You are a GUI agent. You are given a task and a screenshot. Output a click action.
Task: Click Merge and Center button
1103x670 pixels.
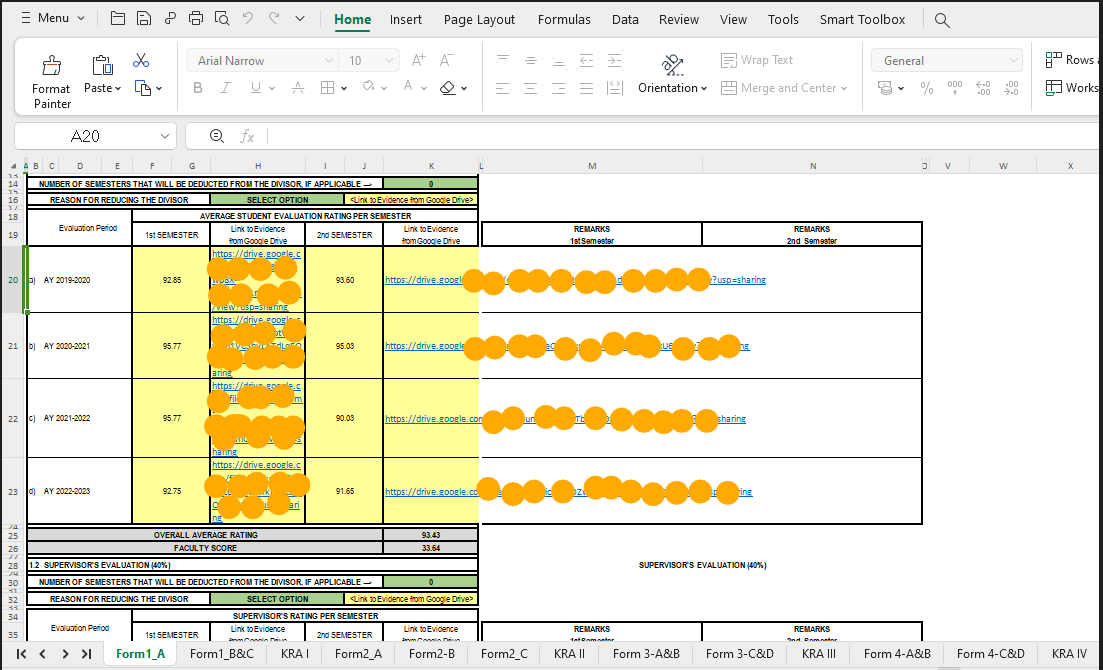click(779, 88)
